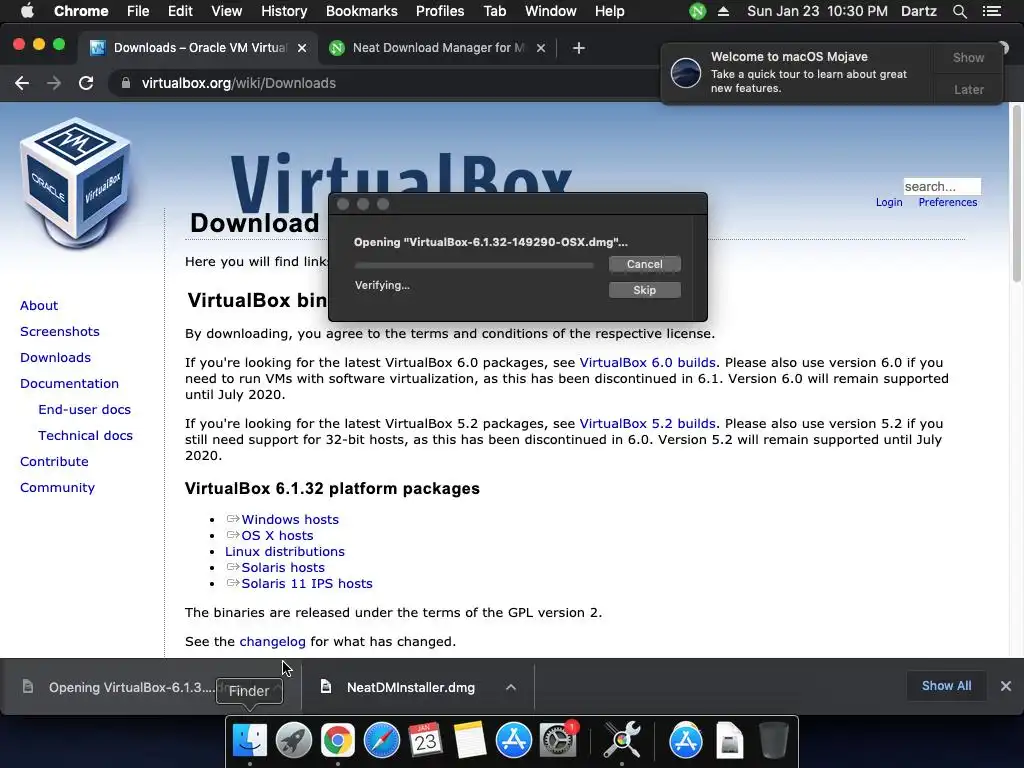Open Calendar icon showing 23
The width and height of the screenshot is (1024, 768).
pyautogui.click(x=425, y=740)
